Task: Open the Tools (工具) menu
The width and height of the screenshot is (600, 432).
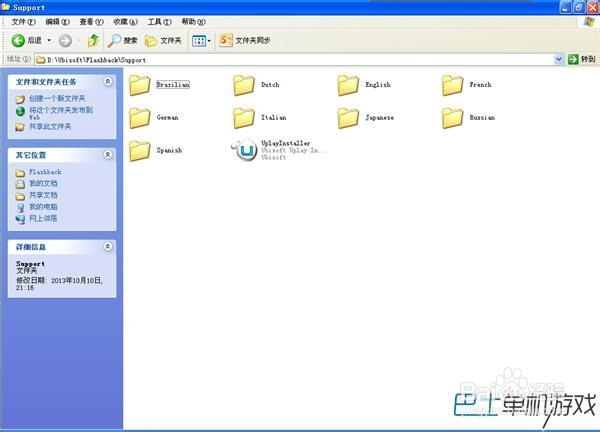Action: [x=160, y=22]
